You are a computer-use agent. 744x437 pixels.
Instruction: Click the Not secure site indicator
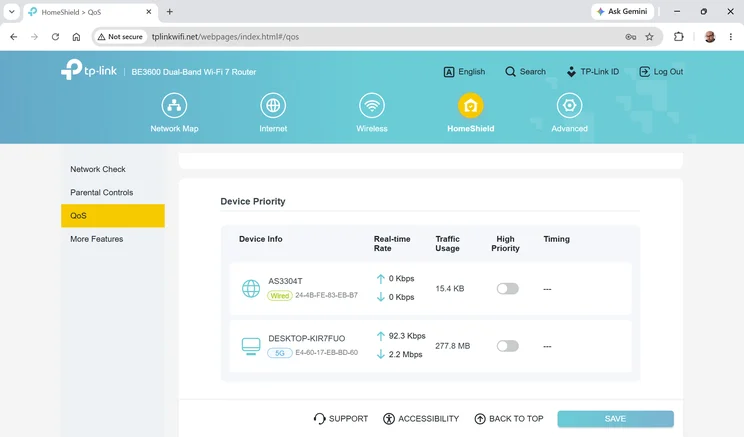click(x=120, y=37)
